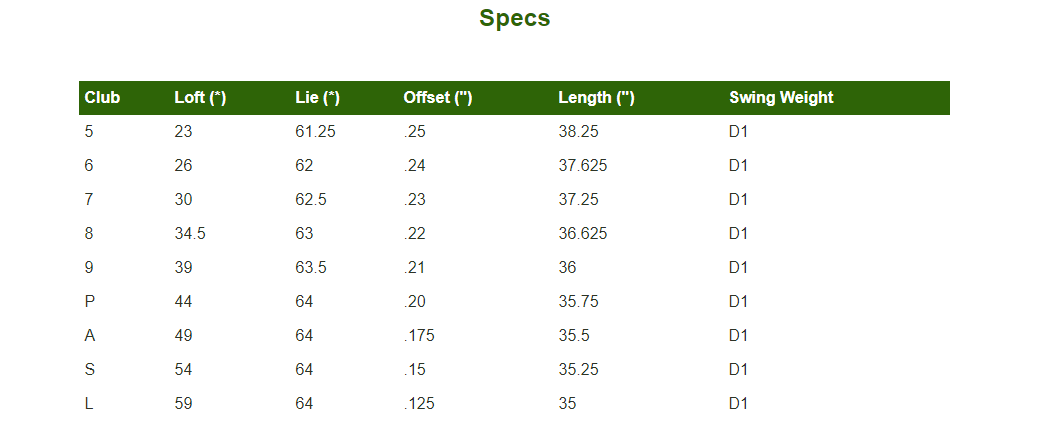Viewport: 1045px width, 440px height.
Task: Select lie value 62.5
Action: pyautogui.click(x=311, y=199)
